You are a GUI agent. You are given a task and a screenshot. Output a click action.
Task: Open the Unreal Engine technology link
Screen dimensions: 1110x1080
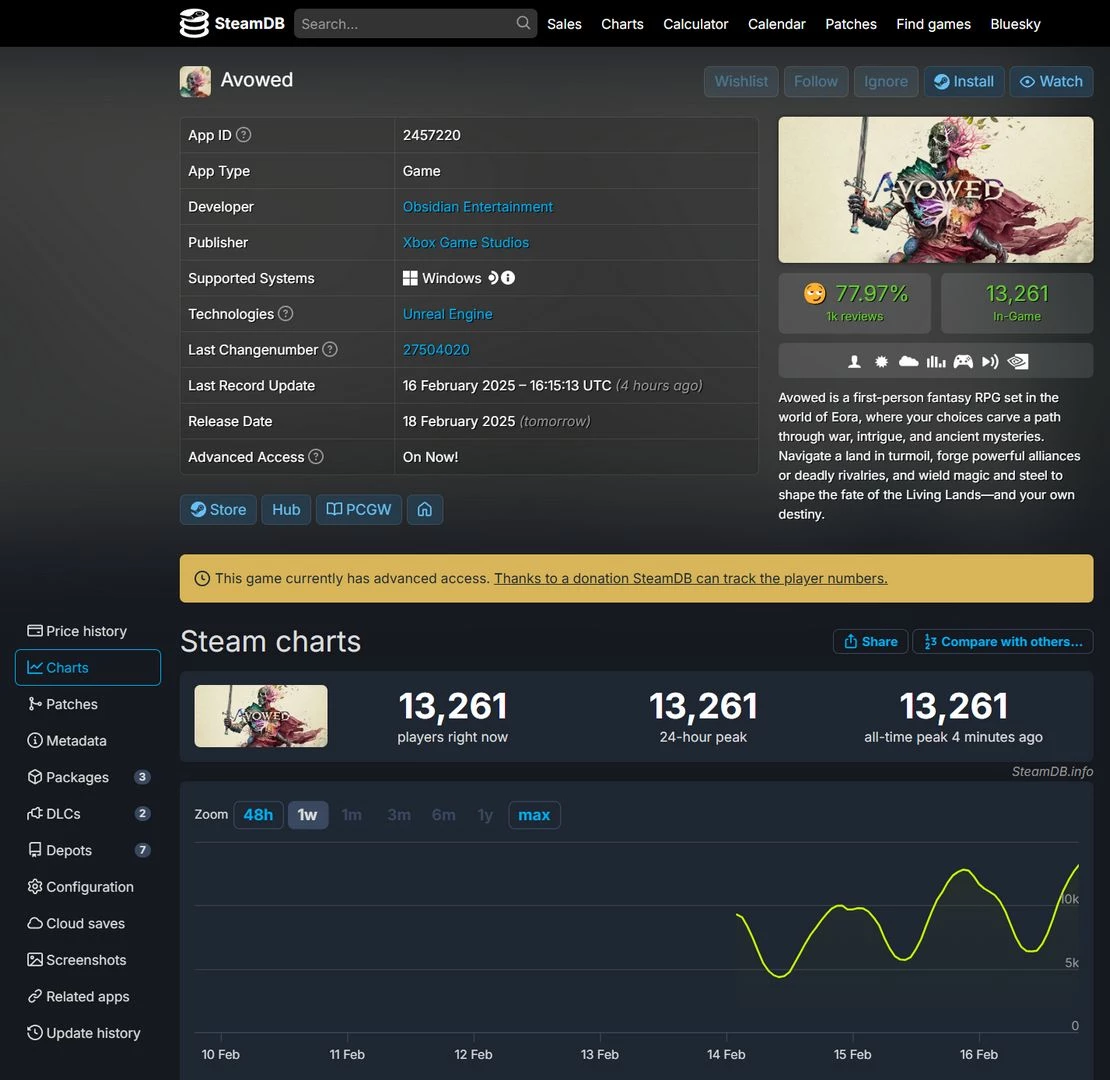pos(447,314)
